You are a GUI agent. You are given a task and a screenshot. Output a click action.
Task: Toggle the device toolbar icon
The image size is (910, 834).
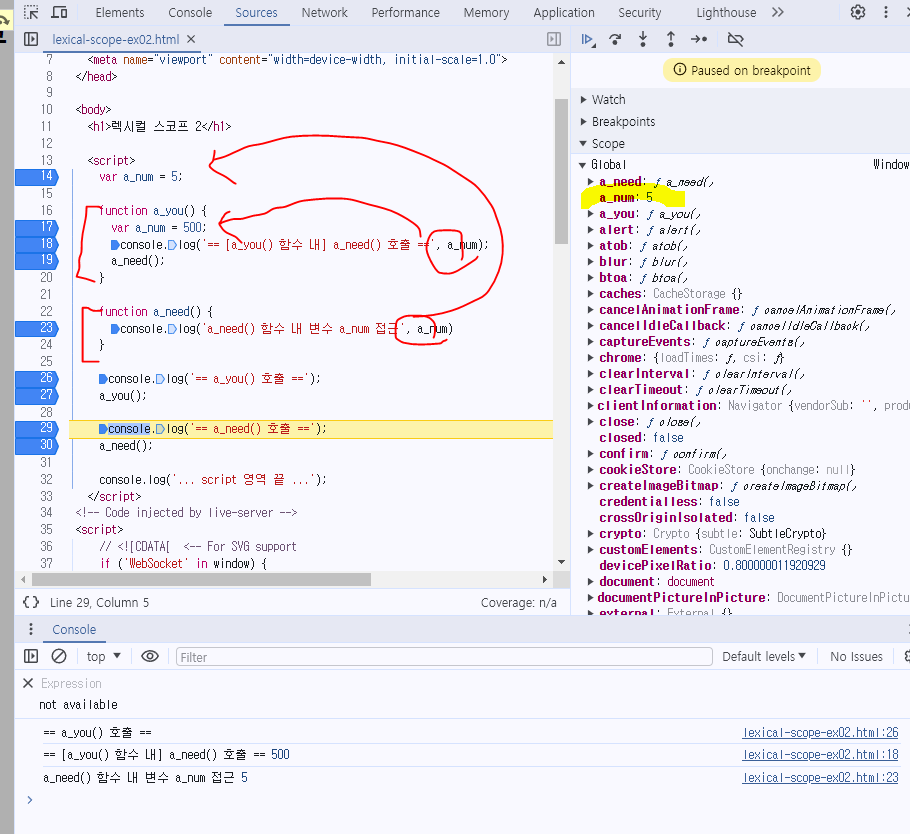[x=59, y=12]
